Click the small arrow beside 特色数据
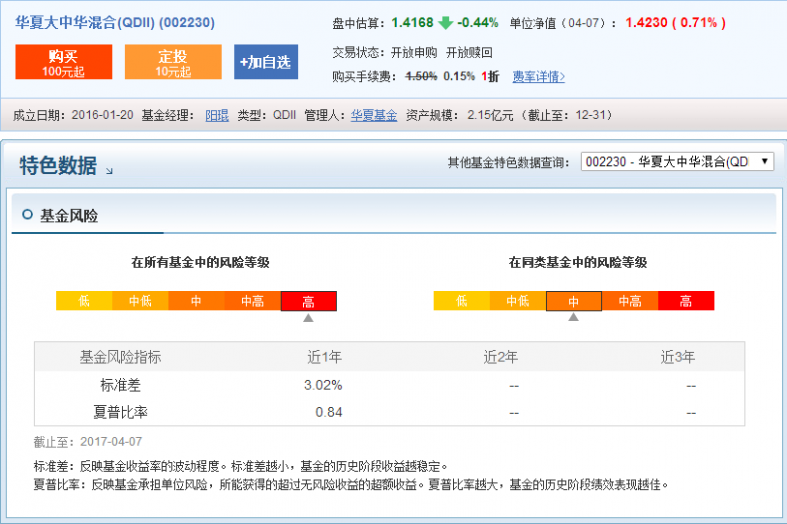Image resolution: width=787 pixels, height=524 pixels. pyautogui.click(x=109, y=171)
